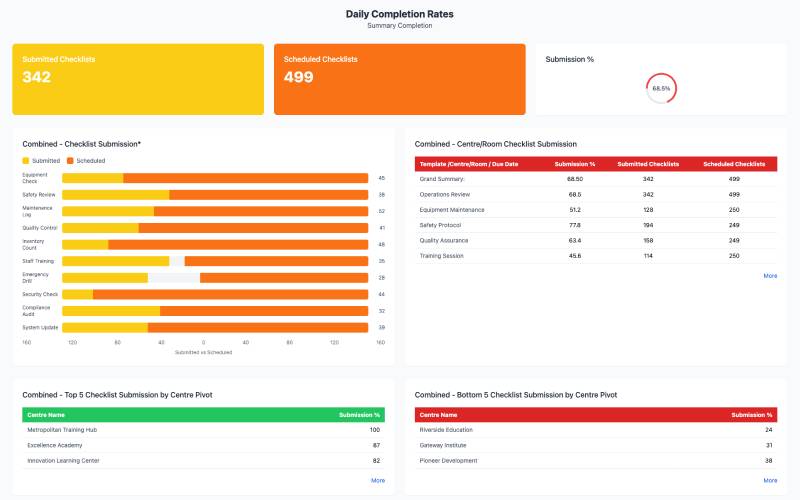Screen dimensions: 800x500
Task: Click the yellow Submitted legend color swatch
Action: 26,160
